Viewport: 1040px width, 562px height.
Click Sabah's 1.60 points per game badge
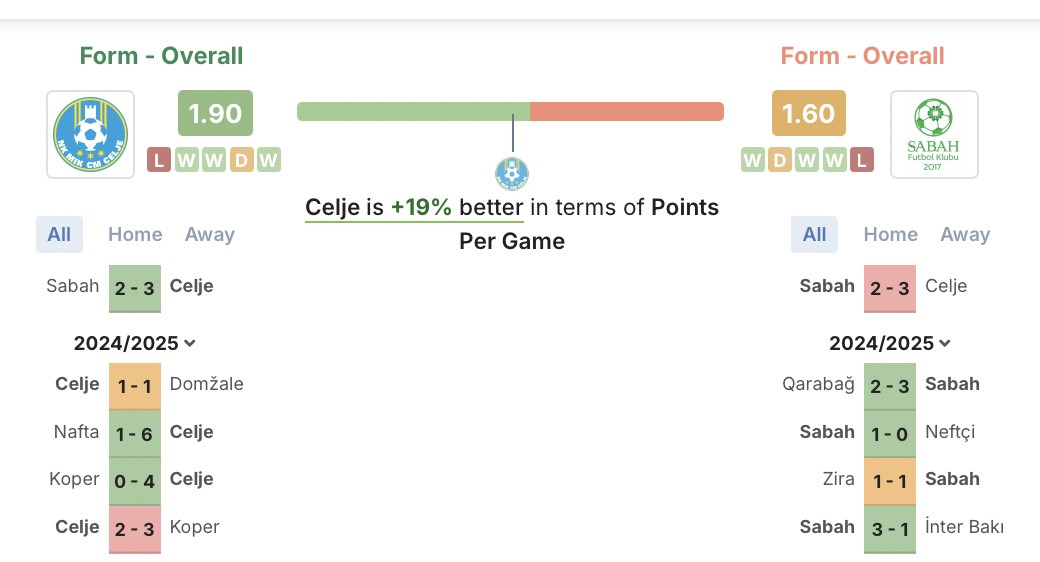(809, 113)
